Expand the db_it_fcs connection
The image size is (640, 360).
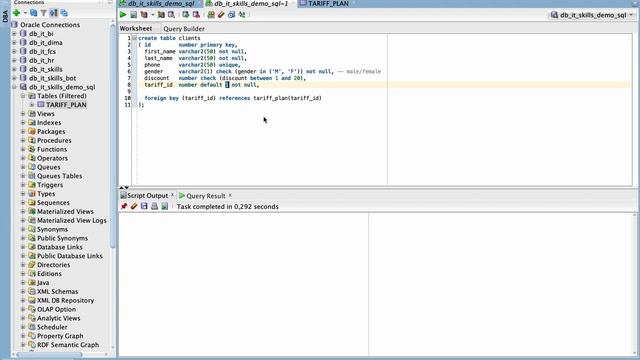coord(14,52)
